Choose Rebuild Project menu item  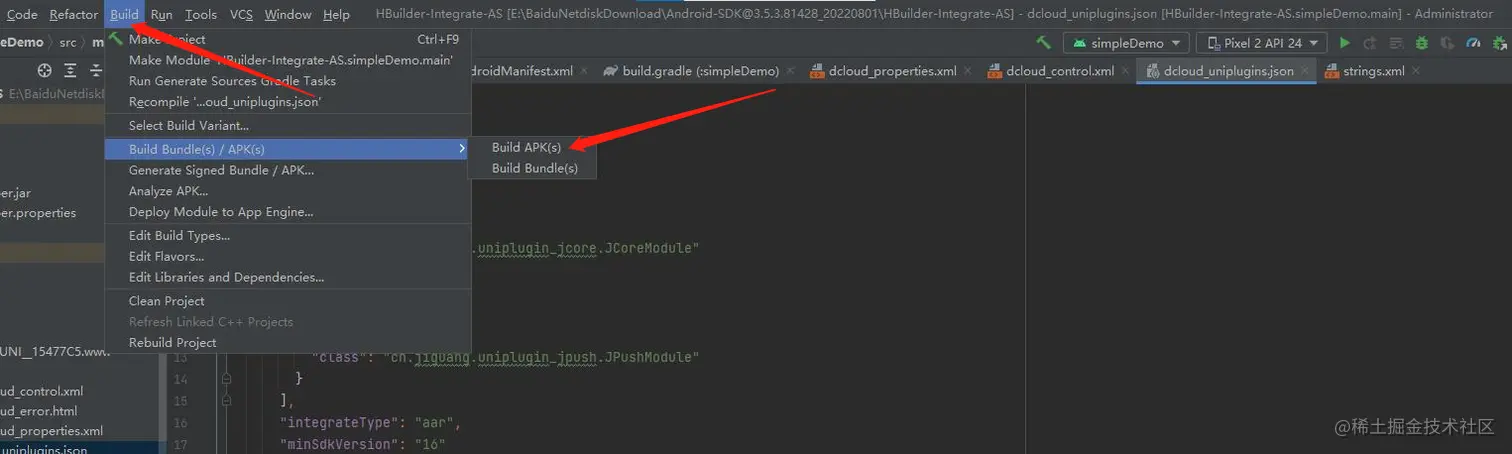coord(288,342)
